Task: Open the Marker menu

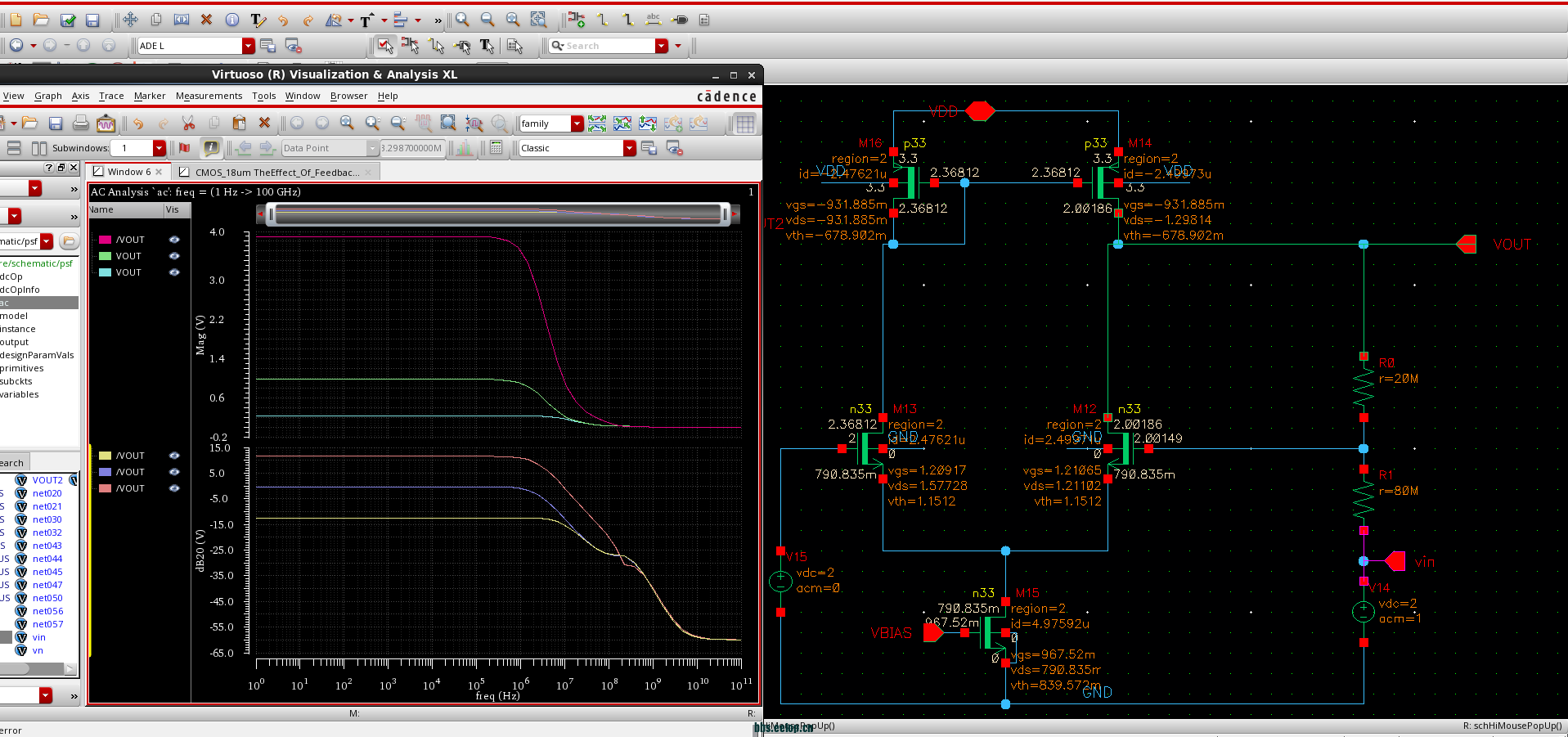Action: click(150, 96)
